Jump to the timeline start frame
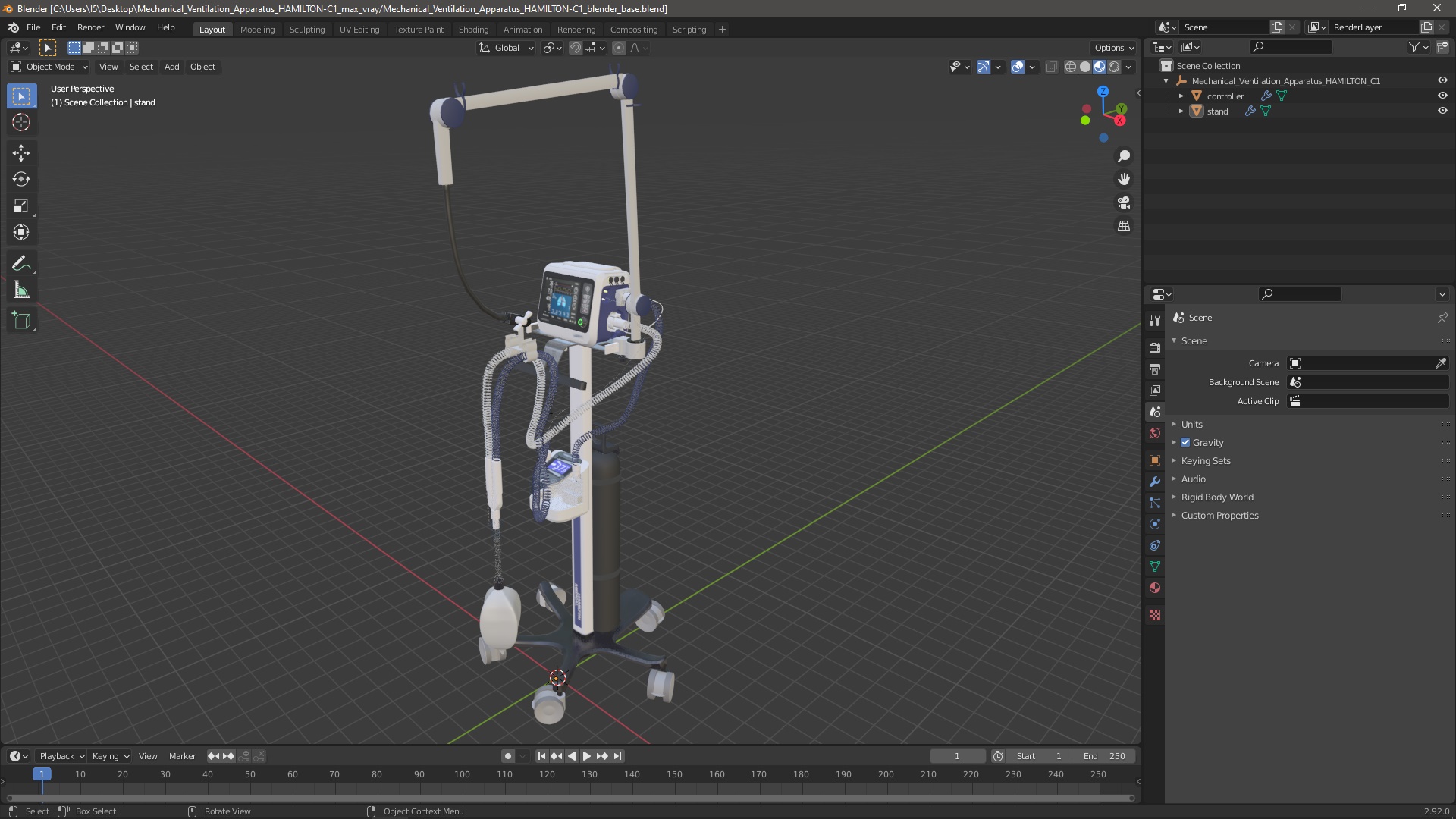Viewport: 1456px width, 819px height. click(x=541, y=756)
